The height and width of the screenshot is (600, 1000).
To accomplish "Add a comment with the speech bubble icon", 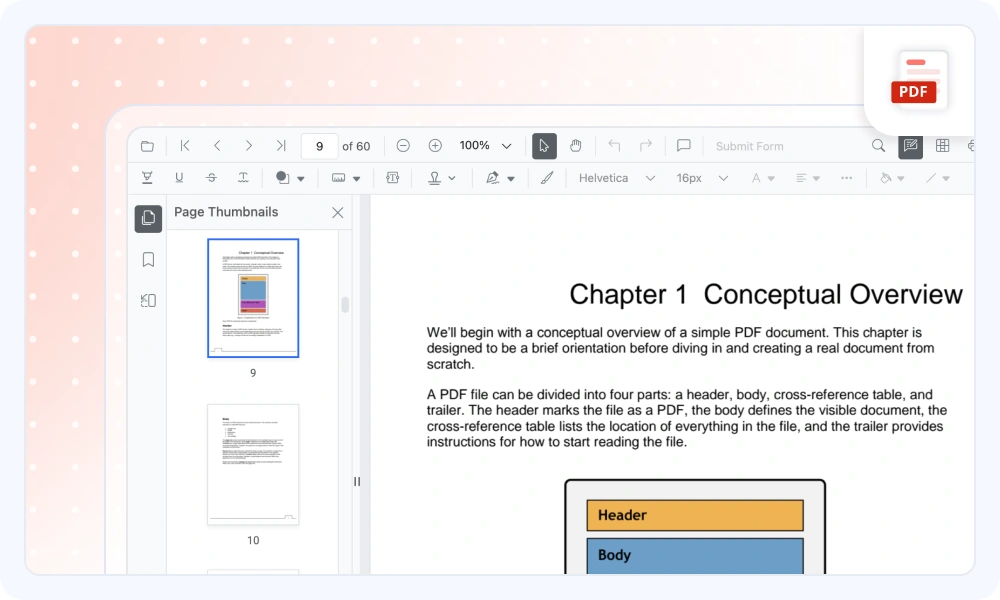I will pos(684,146).
